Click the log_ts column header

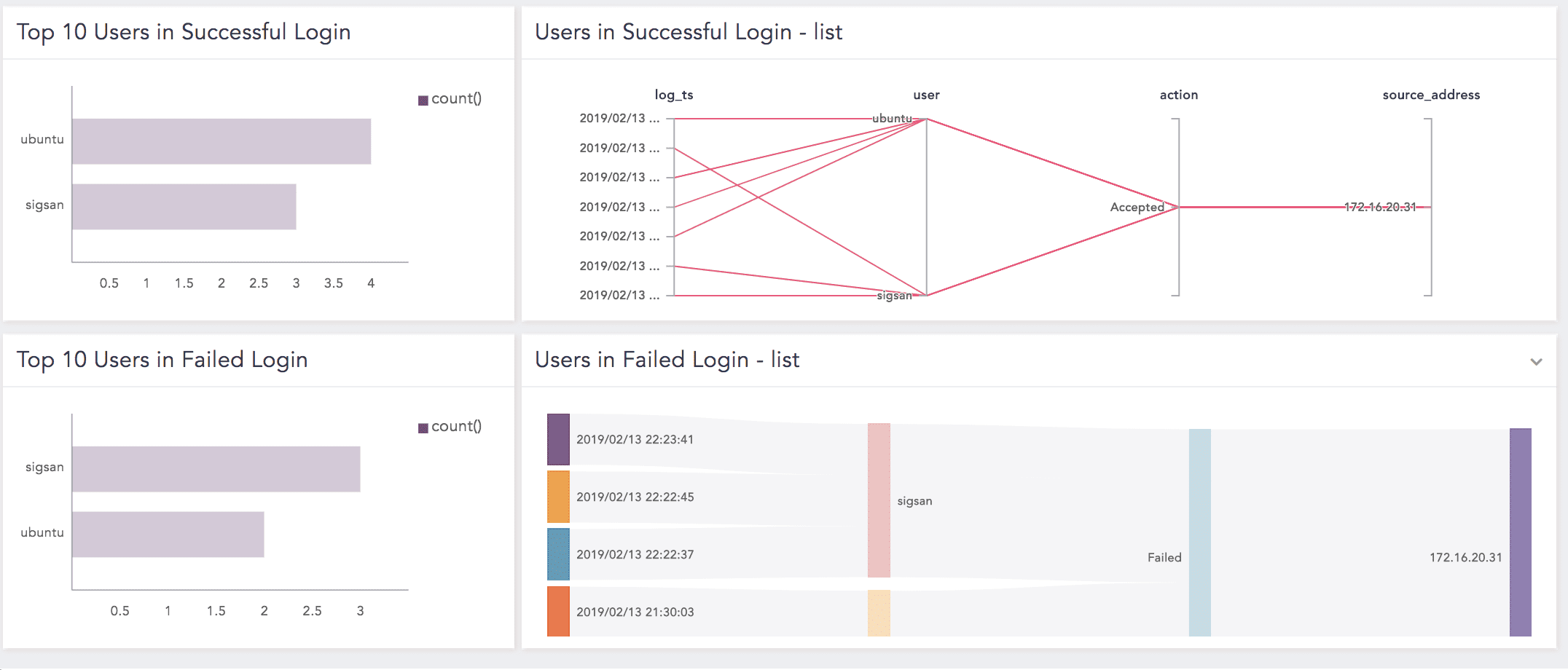674,95
